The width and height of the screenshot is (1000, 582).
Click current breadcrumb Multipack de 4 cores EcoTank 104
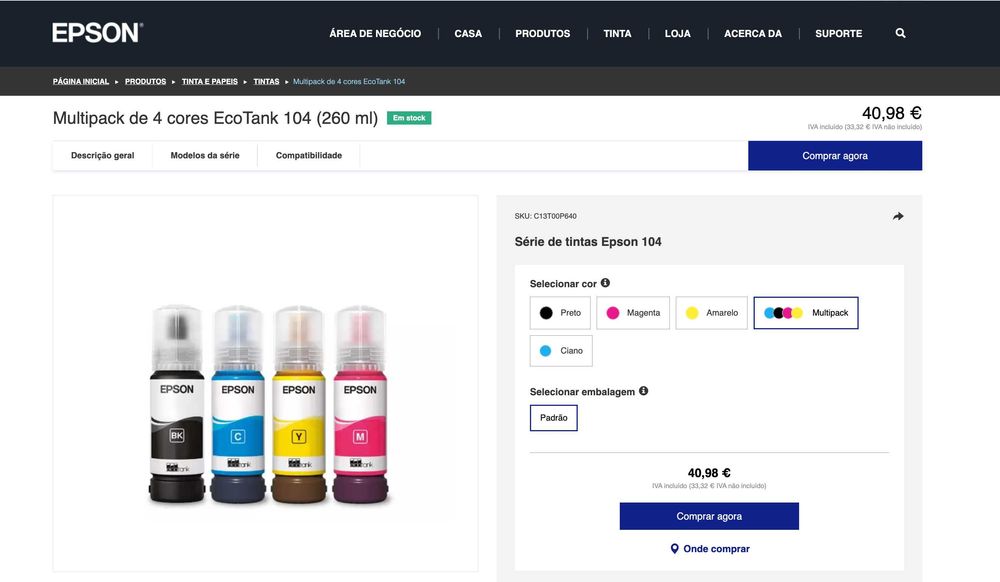point(349,82)
